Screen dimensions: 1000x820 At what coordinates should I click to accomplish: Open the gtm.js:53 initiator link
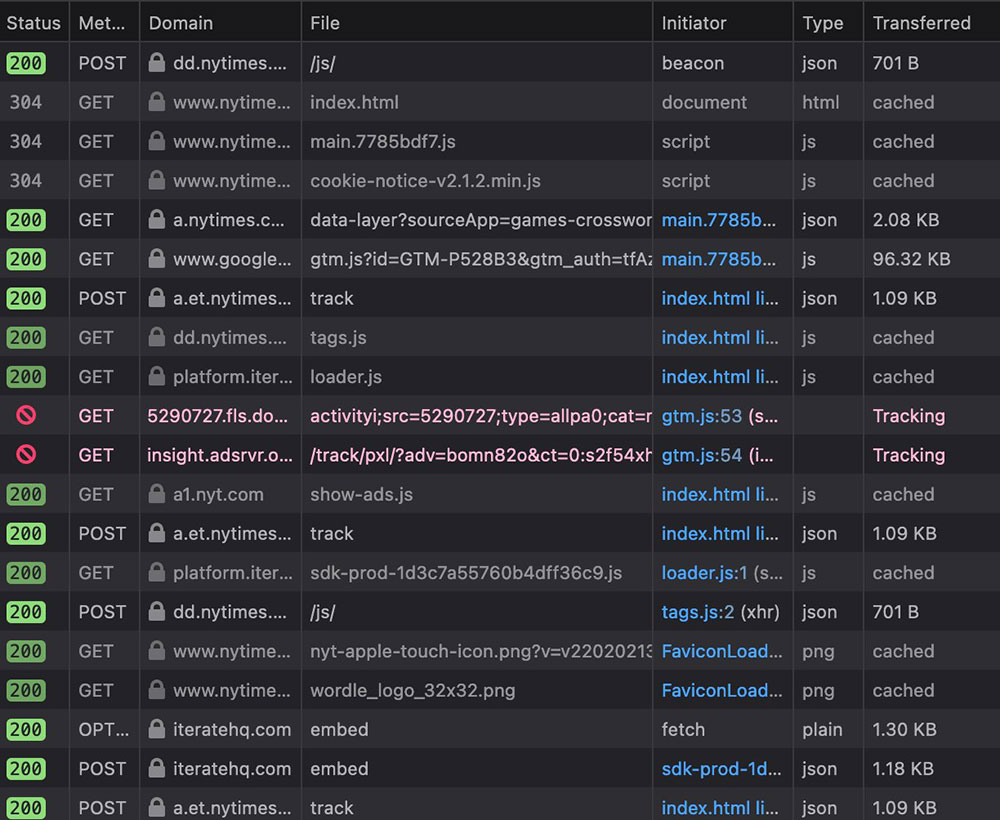(x=702, y=416)
